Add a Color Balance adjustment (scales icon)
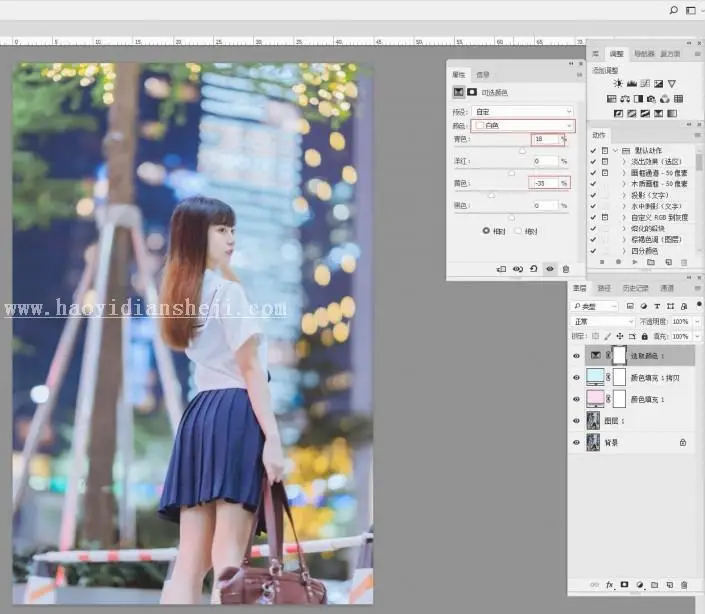705x614 pixels. click(x=625, y=98)
